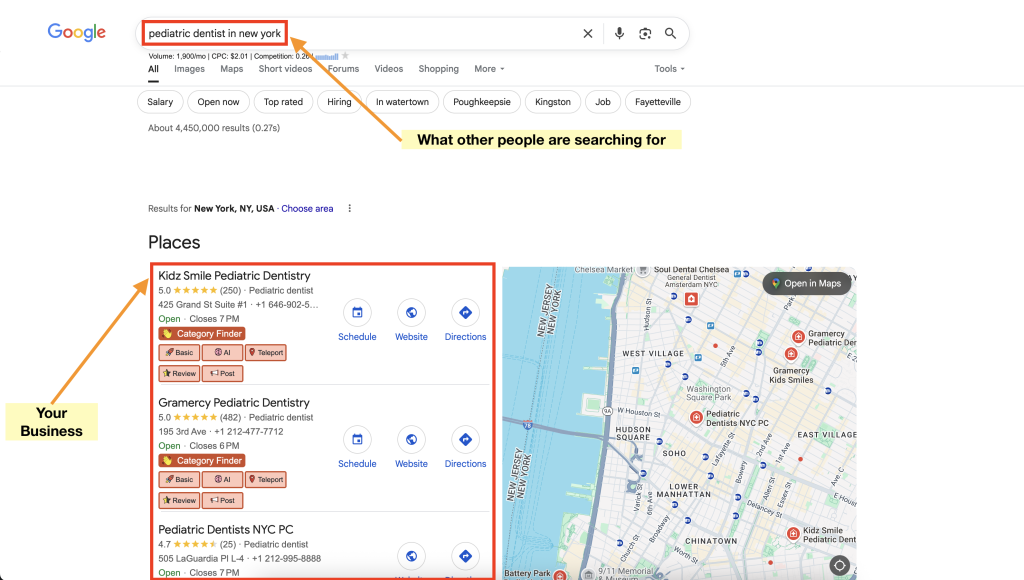Open Pediatric Dentists NYC PC listing
Viewport: 1024px width, 580px height.
coord(226,529)
